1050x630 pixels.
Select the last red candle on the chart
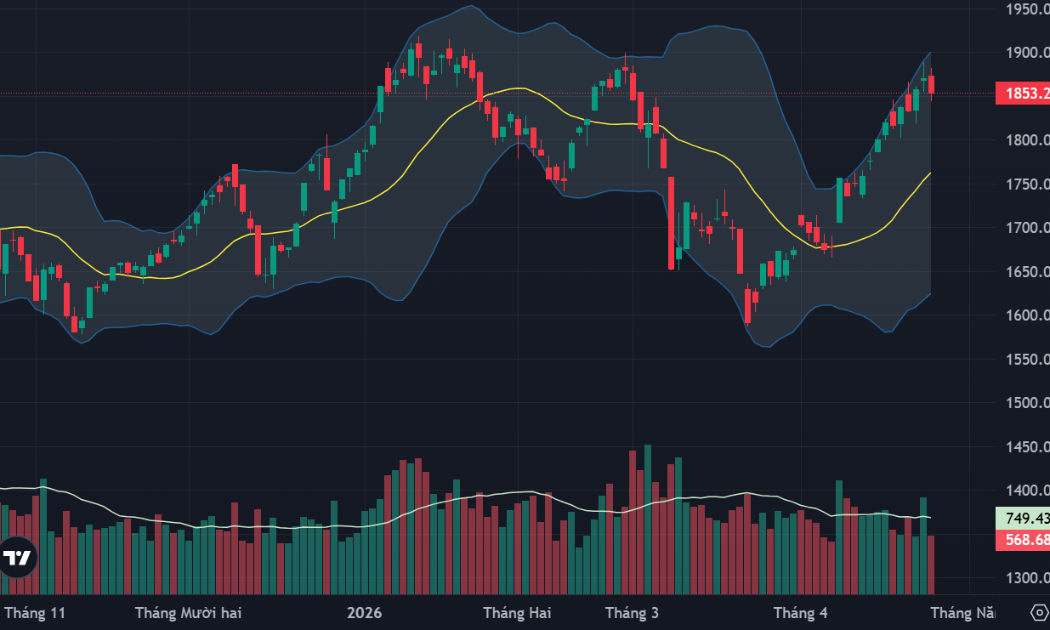click(x=932, y=85)
